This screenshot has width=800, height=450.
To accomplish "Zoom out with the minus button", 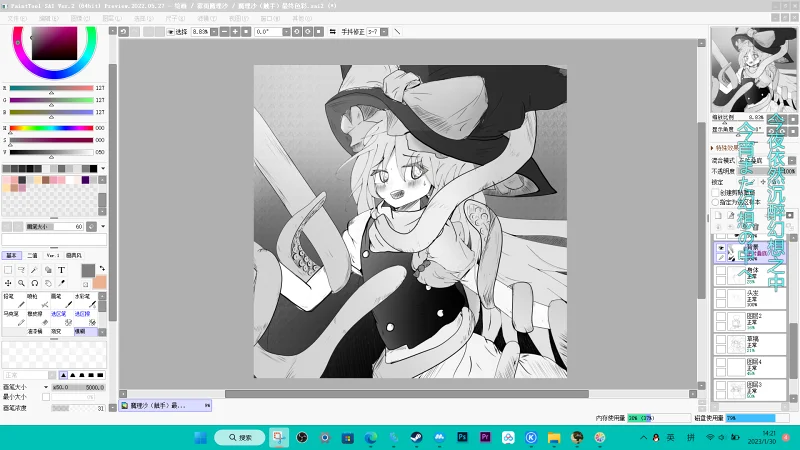I will point(224,32).
